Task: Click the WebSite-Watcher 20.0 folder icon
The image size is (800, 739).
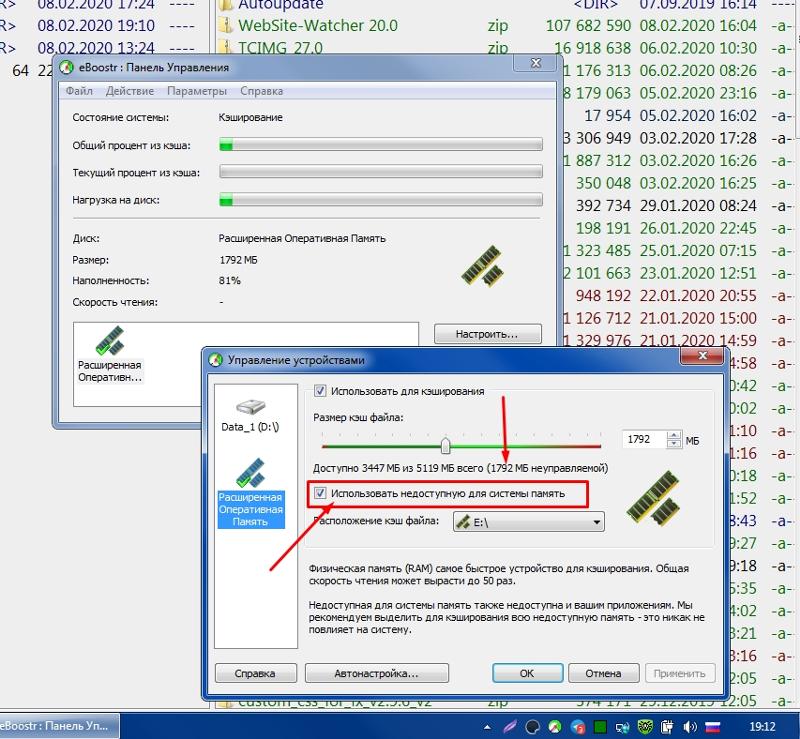Action: [226, 25]
